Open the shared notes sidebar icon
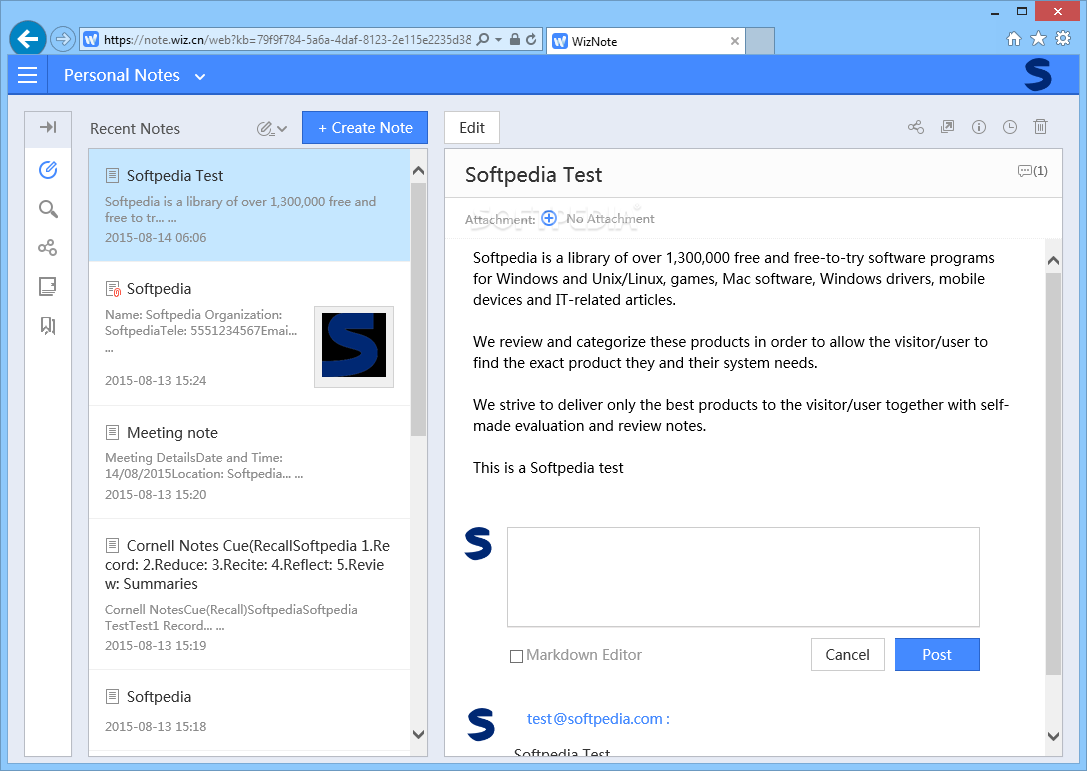The width and height of the screenshot is (1087, 771). pos(48,248)
